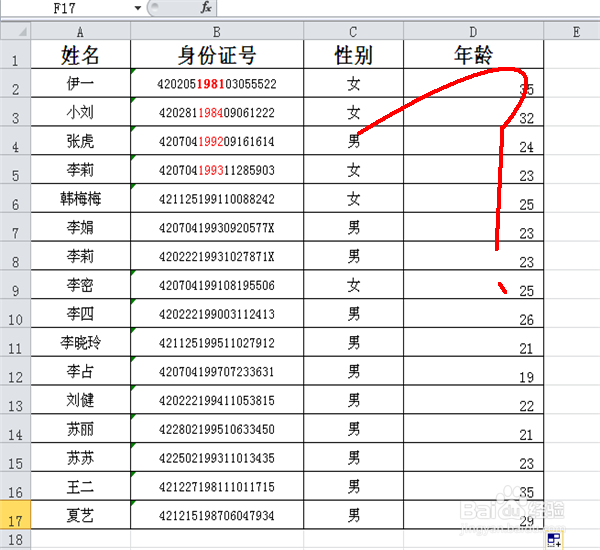Select the cell containing 李娟

tap(81, 227)
